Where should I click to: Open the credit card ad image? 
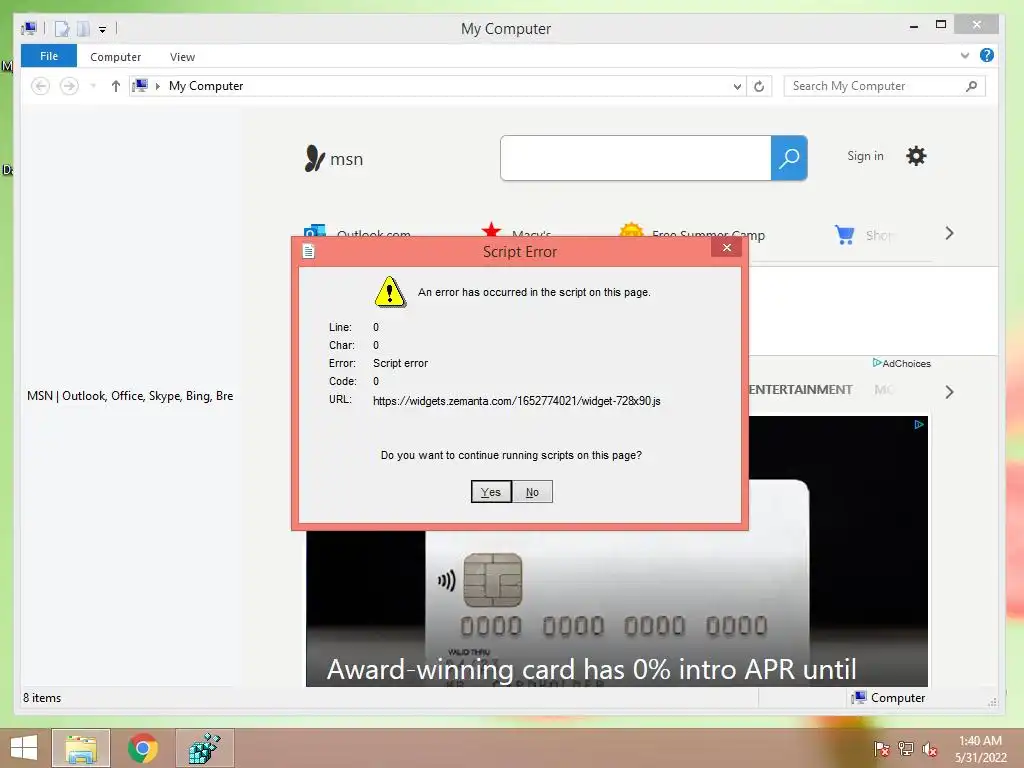(x=616, y=607)
